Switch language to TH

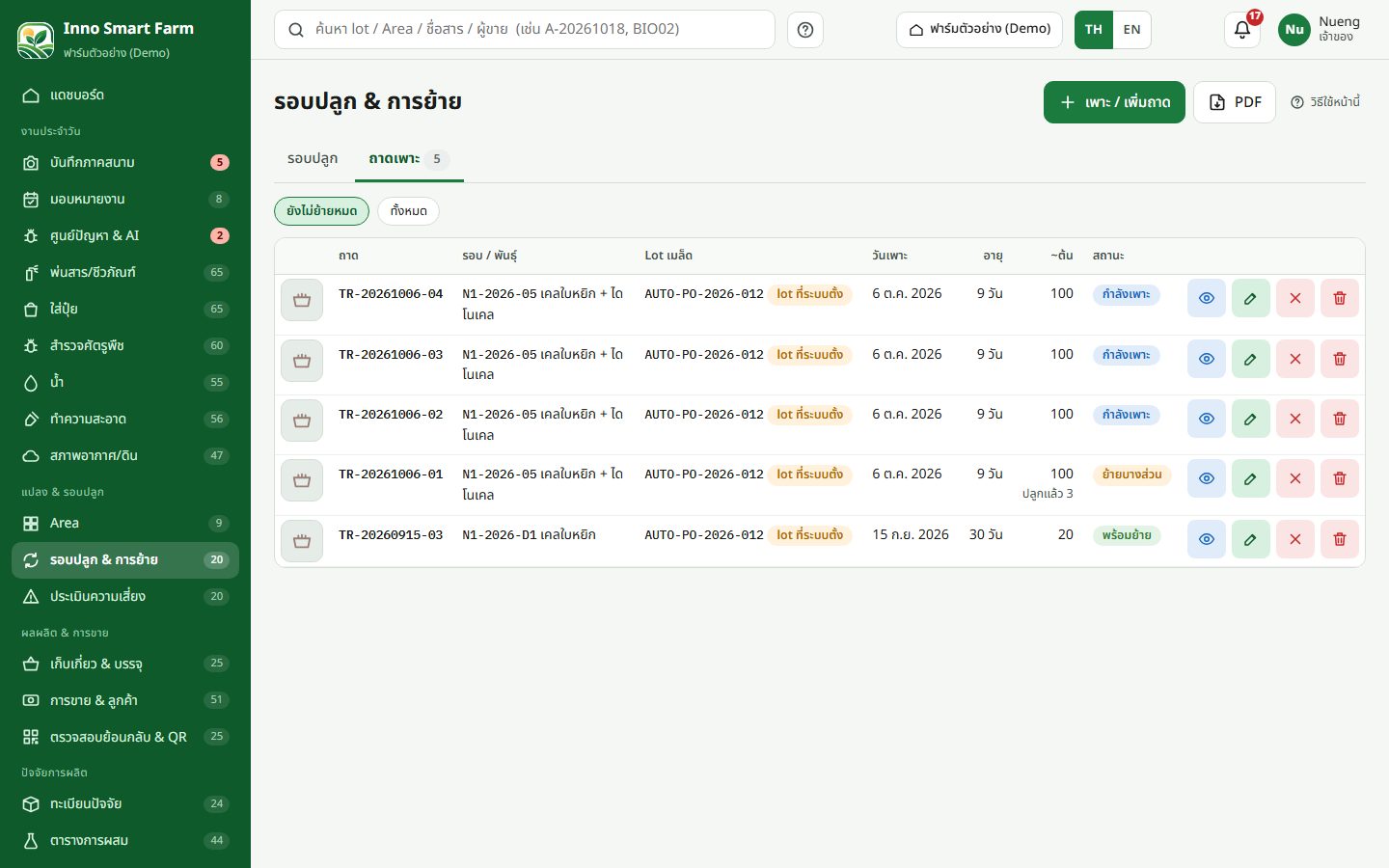[x=1094, y=30]
